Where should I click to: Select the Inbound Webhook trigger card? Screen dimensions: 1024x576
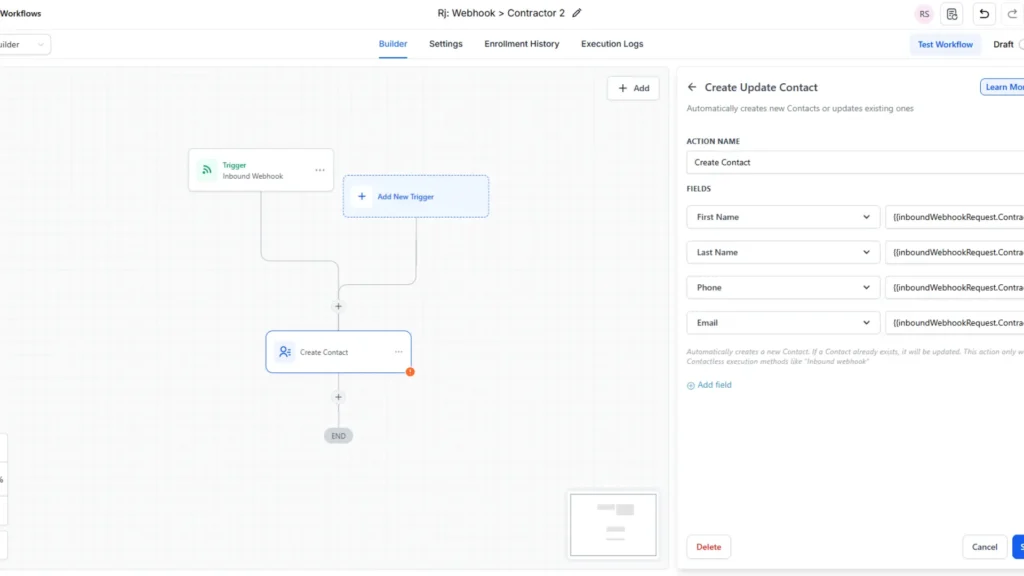(261, 170)
